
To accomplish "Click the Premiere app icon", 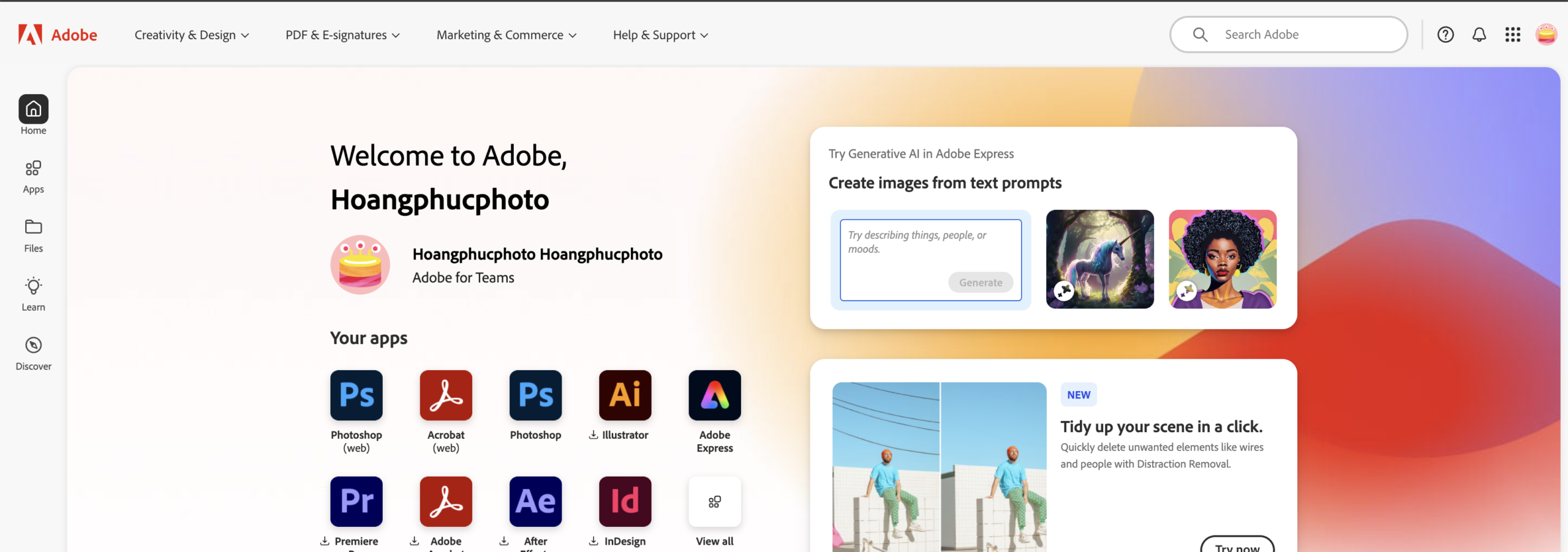I will [356, 502].
